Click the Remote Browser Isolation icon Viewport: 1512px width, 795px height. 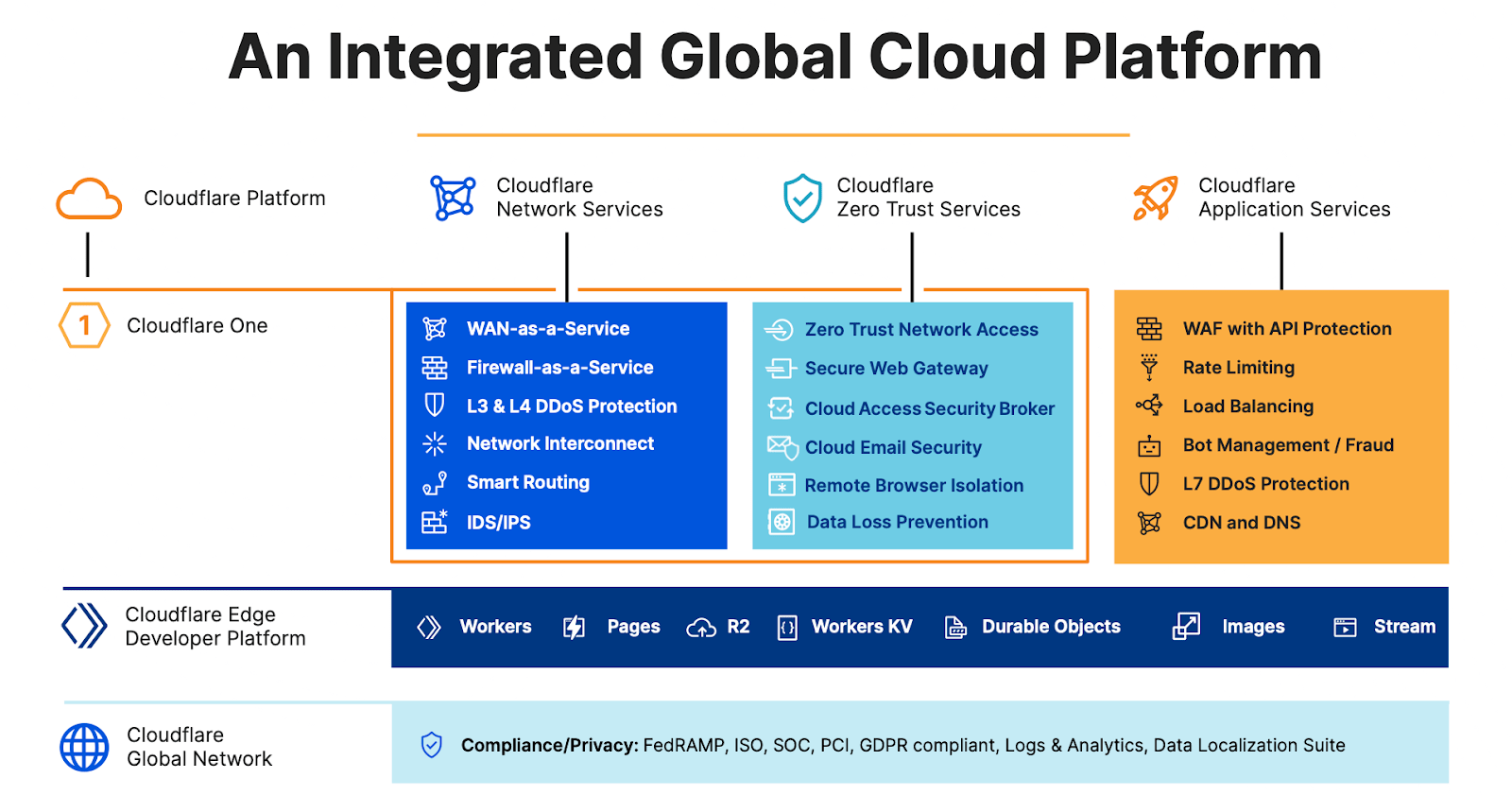782,485
